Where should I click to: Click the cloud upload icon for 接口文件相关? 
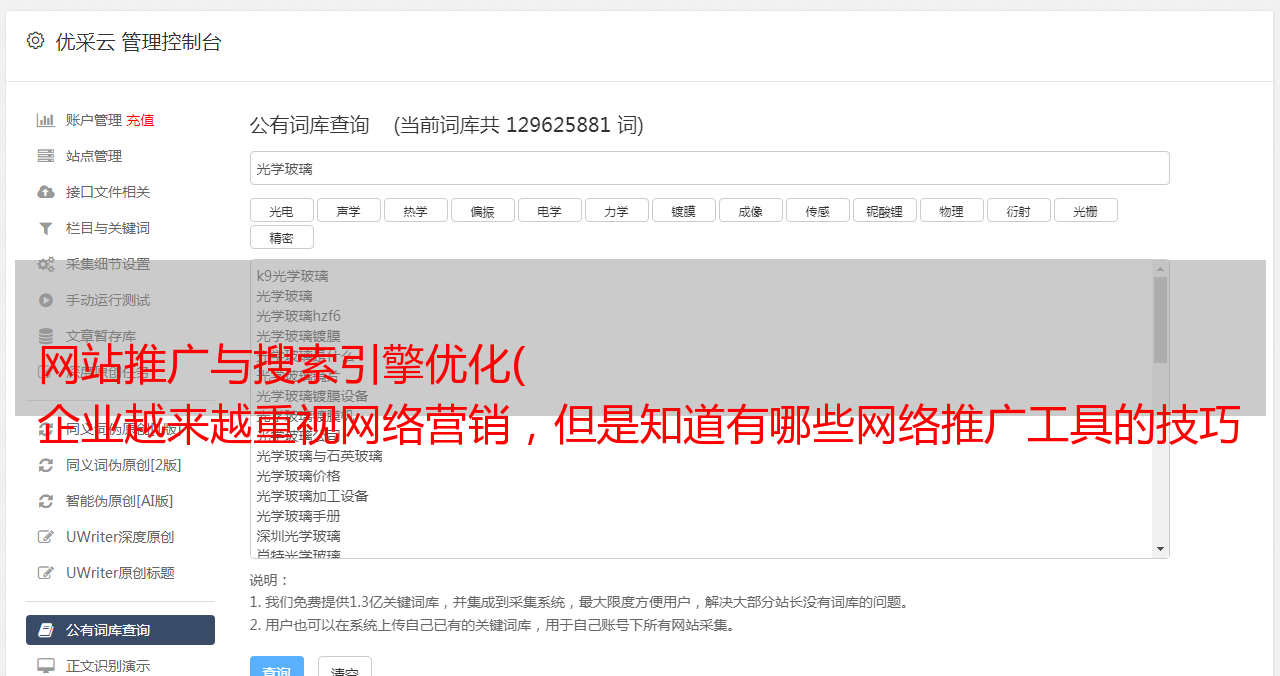(46, 192)
